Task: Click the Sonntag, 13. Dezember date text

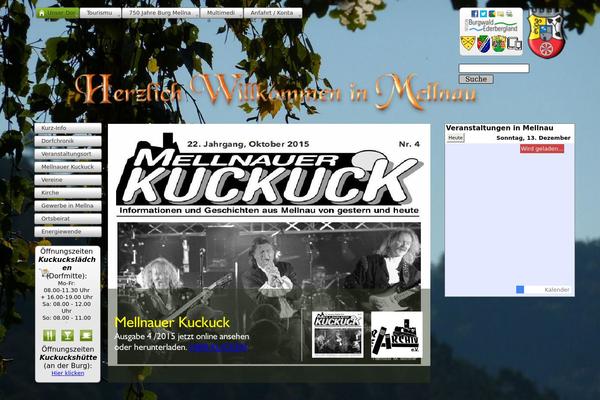Action: tap(533, 138)
